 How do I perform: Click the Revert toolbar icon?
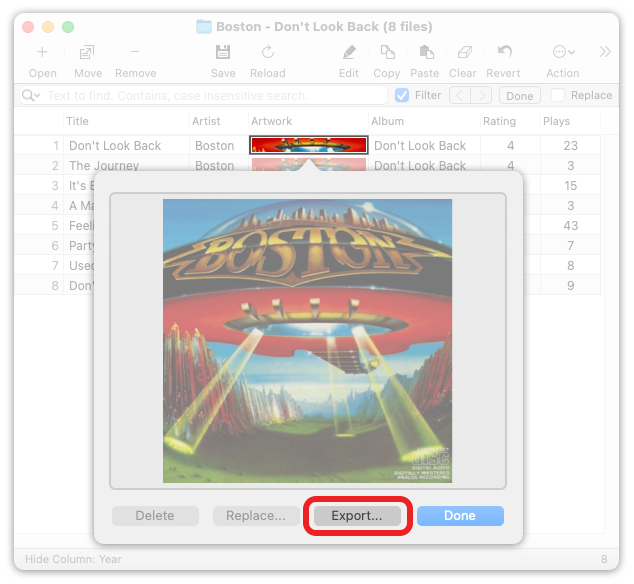pyautogui.click(x=504, y=52)
